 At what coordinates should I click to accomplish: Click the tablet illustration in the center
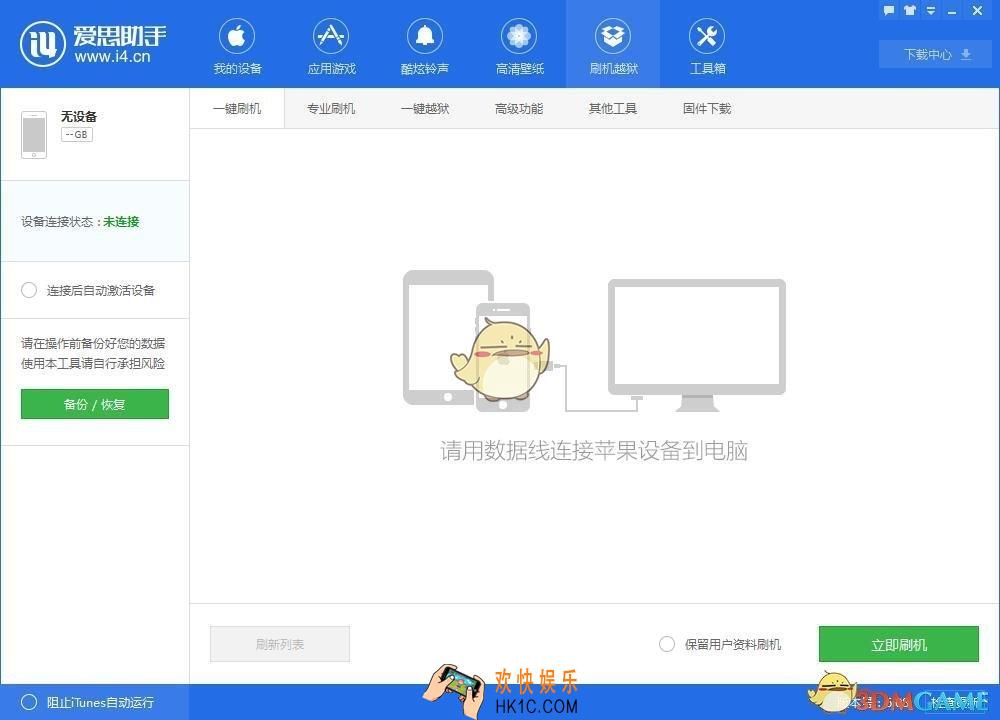[440, 338]
